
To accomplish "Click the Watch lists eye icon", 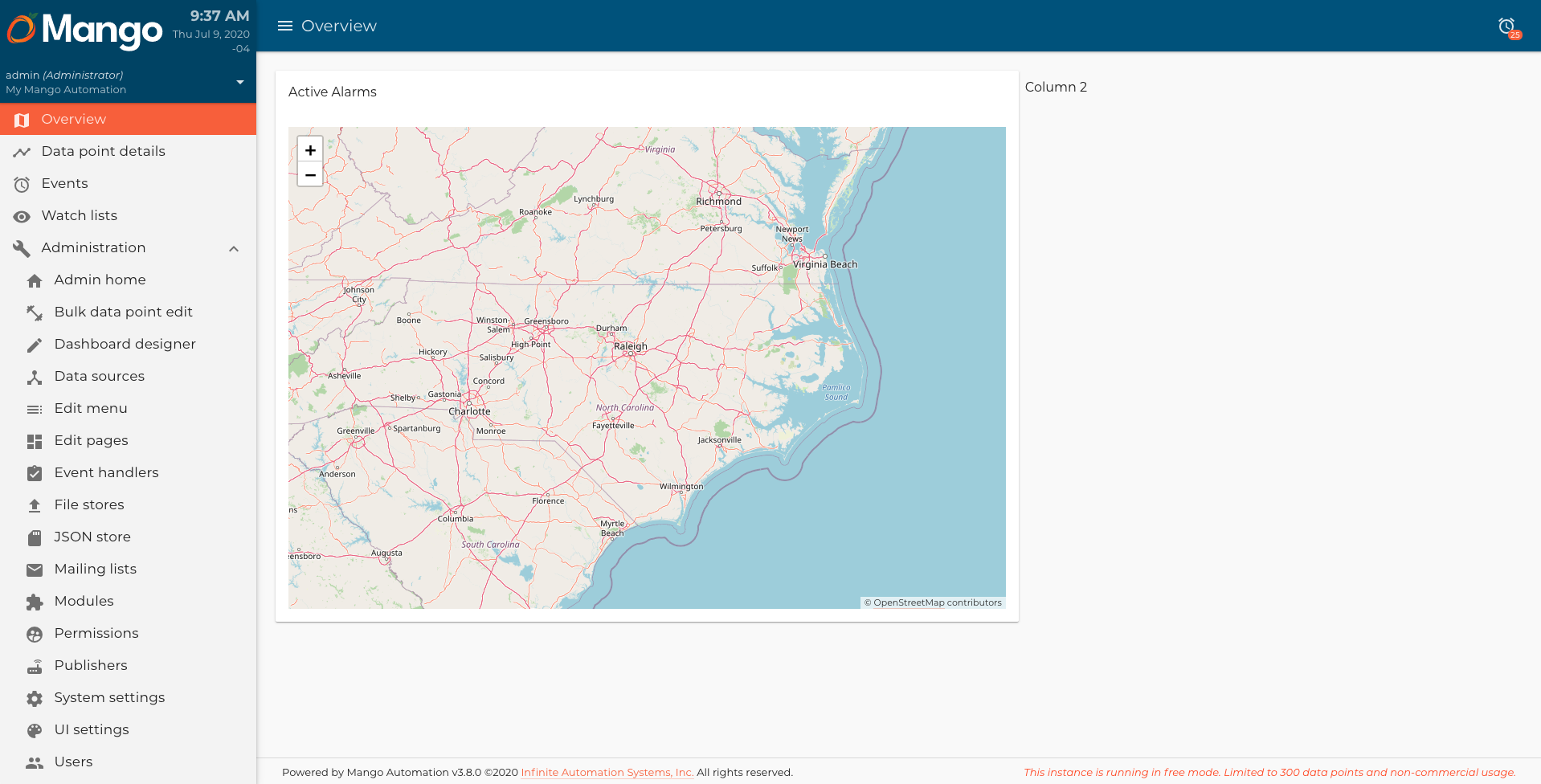I will pos(22,216).
